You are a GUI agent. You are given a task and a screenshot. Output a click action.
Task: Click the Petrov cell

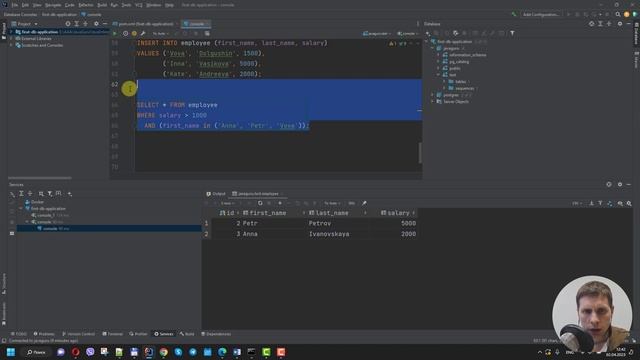(x=320, y=223)
